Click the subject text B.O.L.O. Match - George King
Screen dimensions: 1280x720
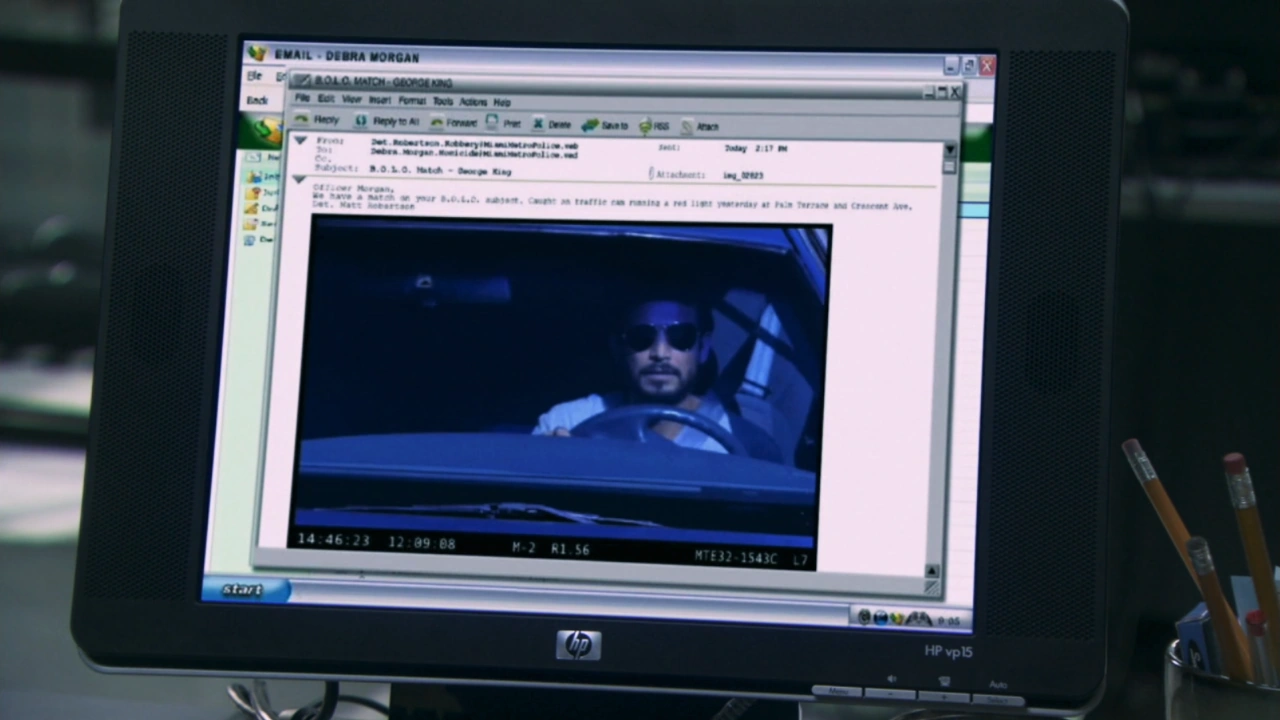440,171
